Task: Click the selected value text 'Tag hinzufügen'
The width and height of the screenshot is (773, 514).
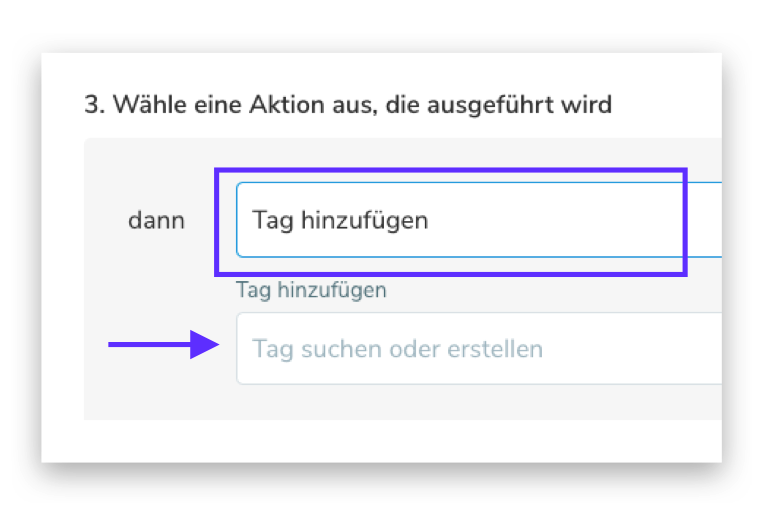Action: [340, 220]
